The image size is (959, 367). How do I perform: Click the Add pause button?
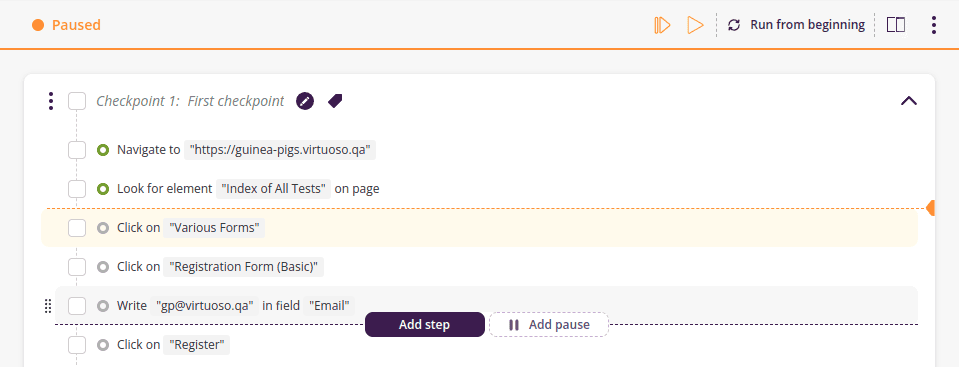[x=549, y=325]
